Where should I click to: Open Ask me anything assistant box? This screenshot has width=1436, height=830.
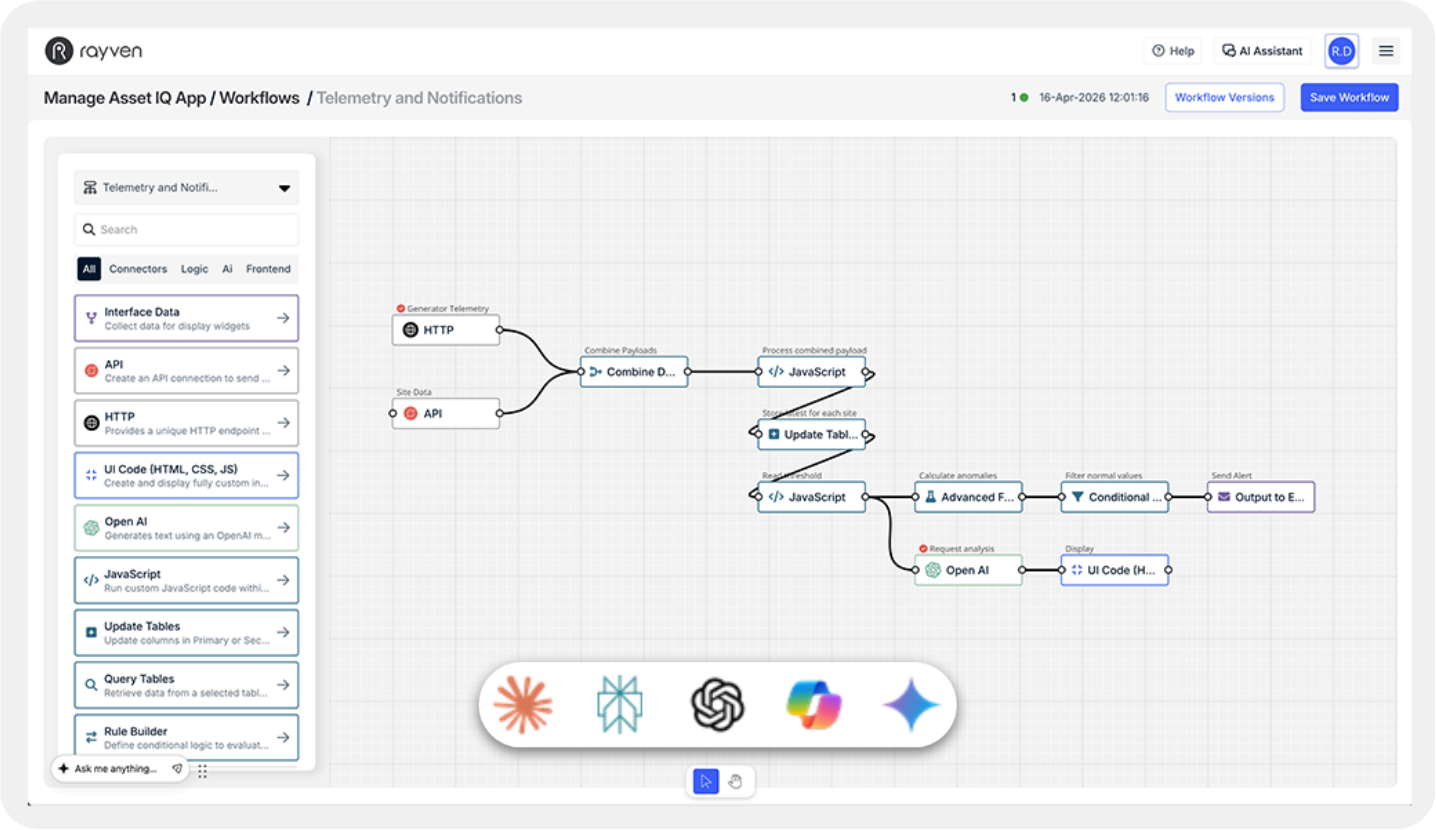[x=120, y=769]
